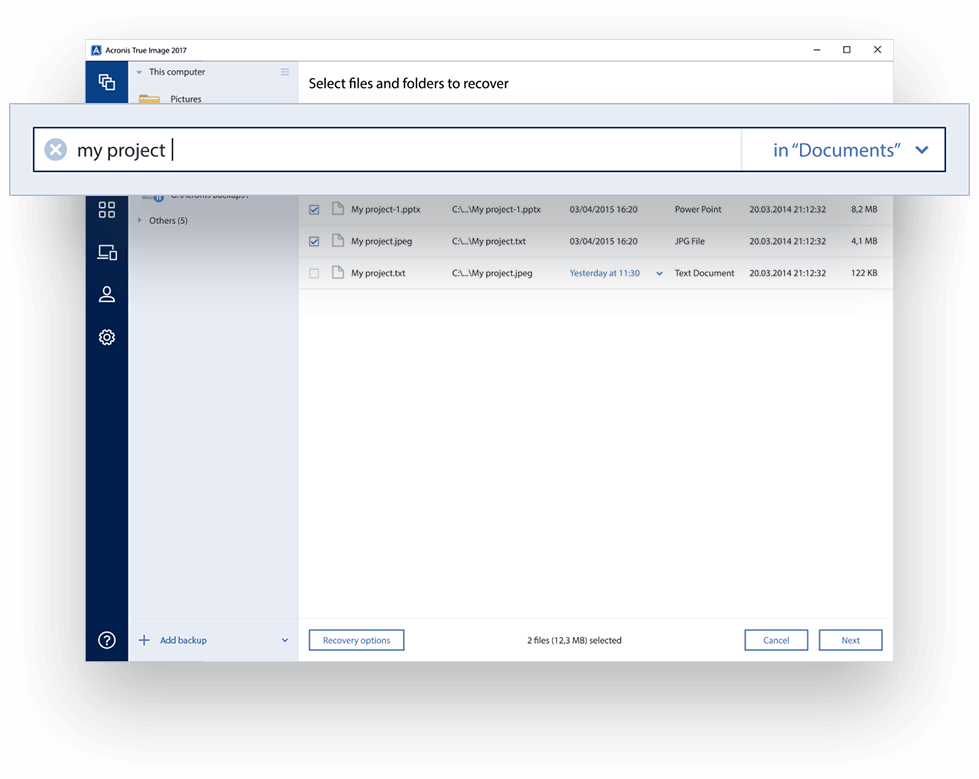Click the 122 KB size cell
979x779 pixels.
pos(863,273)
